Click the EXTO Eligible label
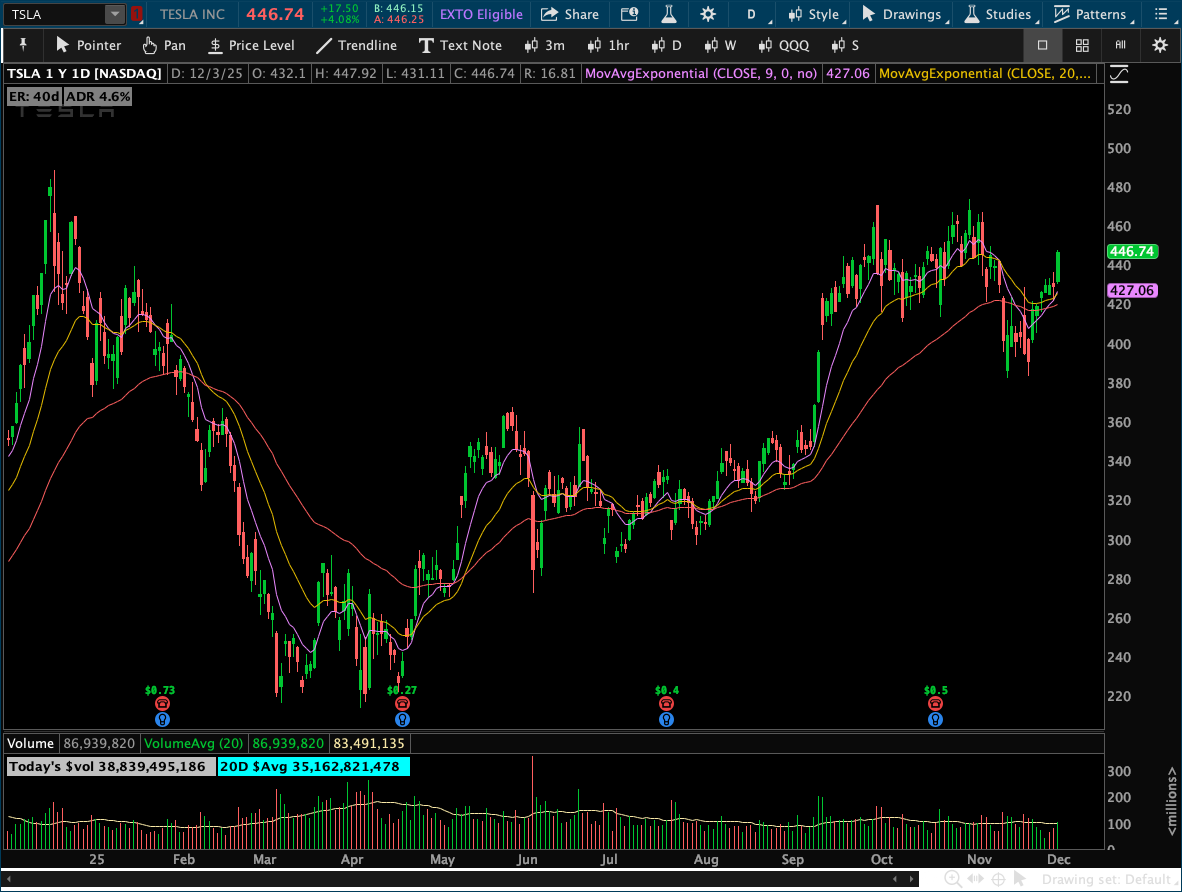This screenshot has width=1182, height=892. (x=481, y=14)
